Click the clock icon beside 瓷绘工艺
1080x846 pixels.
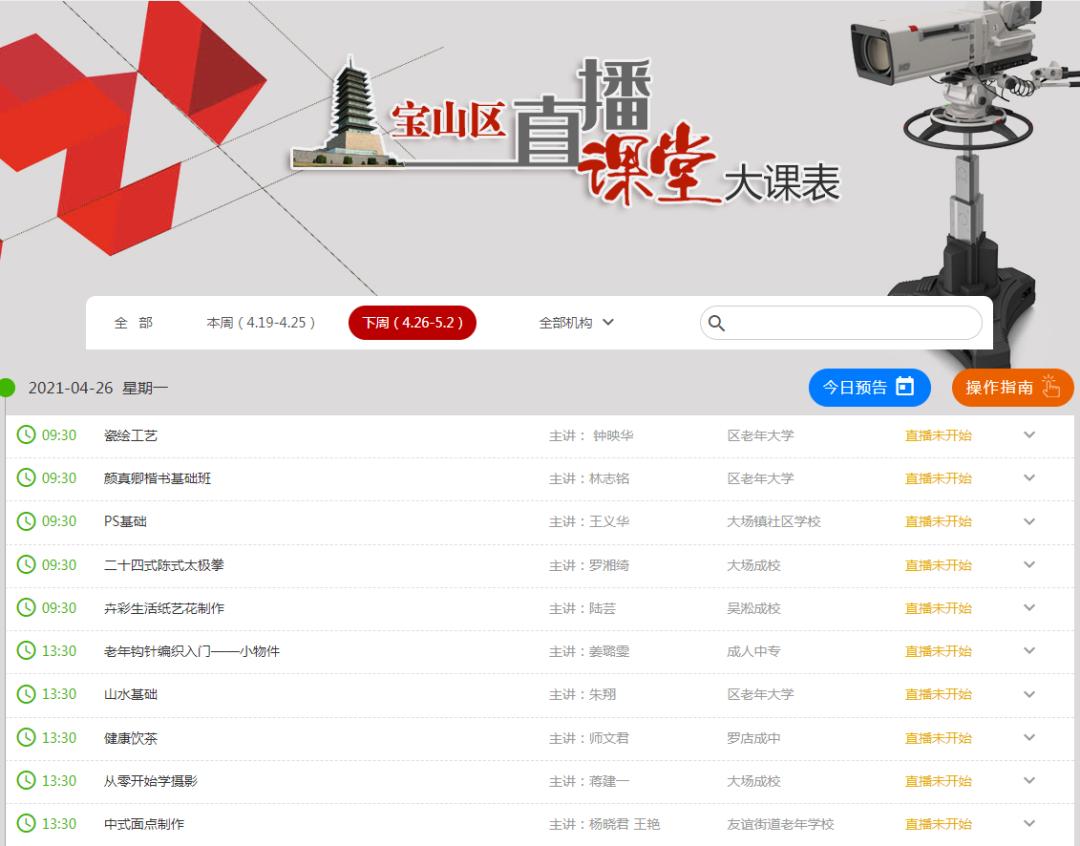[x=26, y=435]
